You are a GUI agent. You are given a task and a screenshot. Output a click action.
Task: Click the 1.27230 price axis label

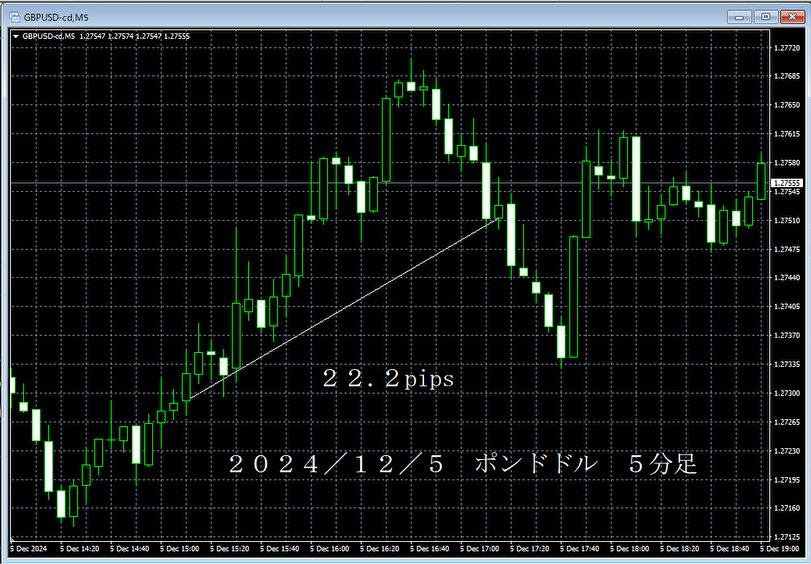click(786, 451)
